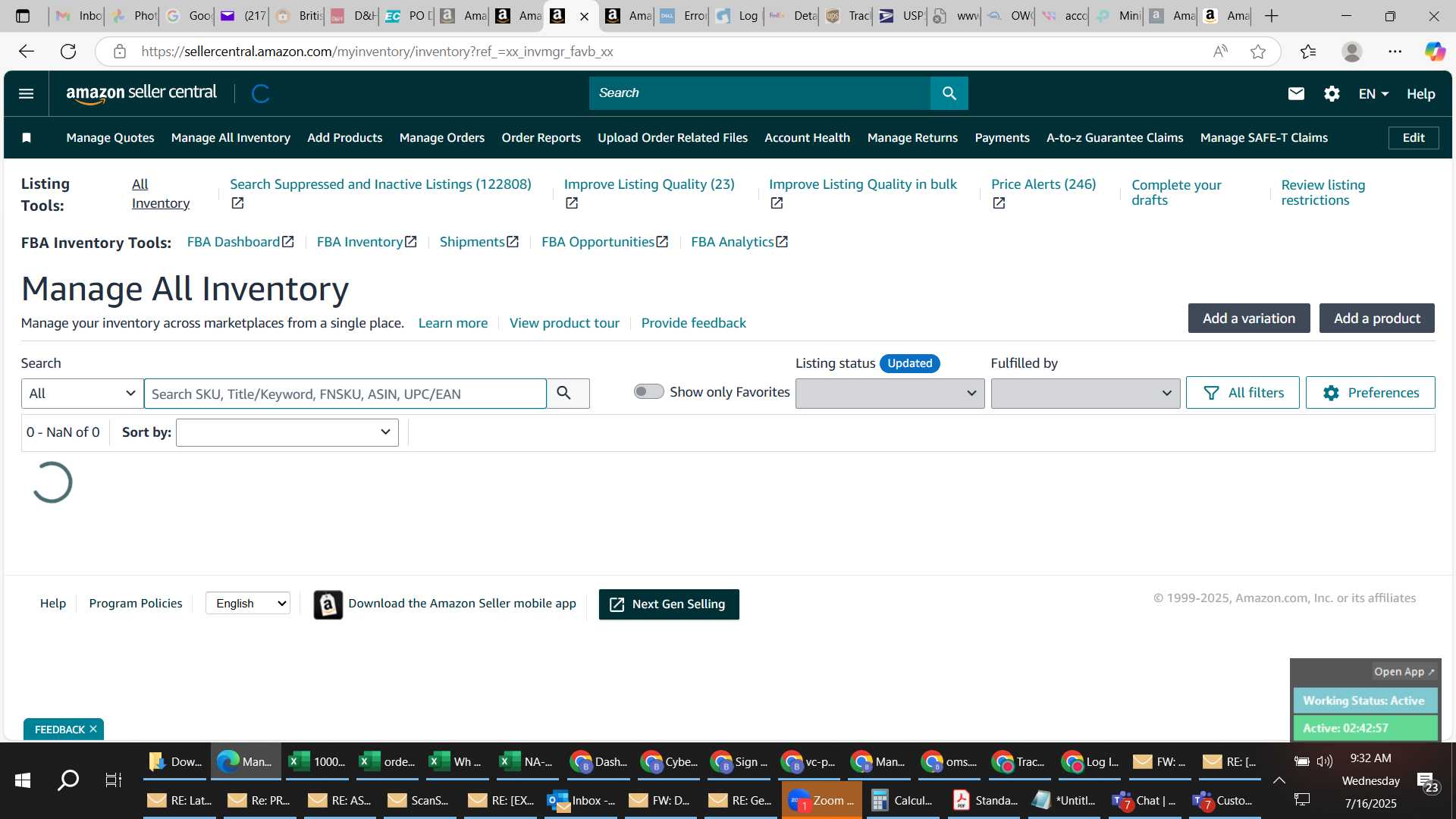
Task: Open Manage All Inventory menu item
Action: (231, 137)
